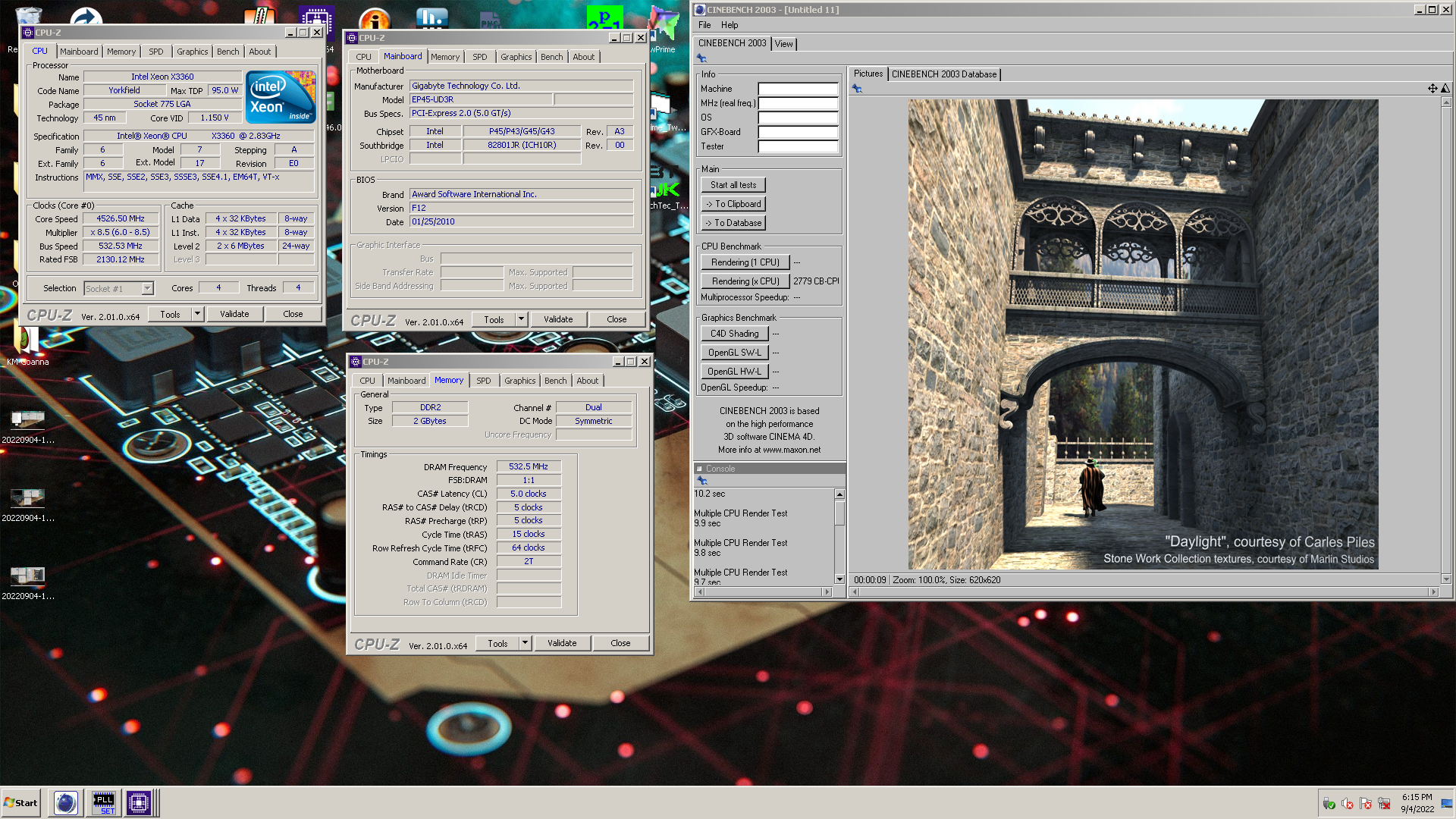Open the File menu in CINEBENCH
The image size is (1456, 819).
click(704, 25)
